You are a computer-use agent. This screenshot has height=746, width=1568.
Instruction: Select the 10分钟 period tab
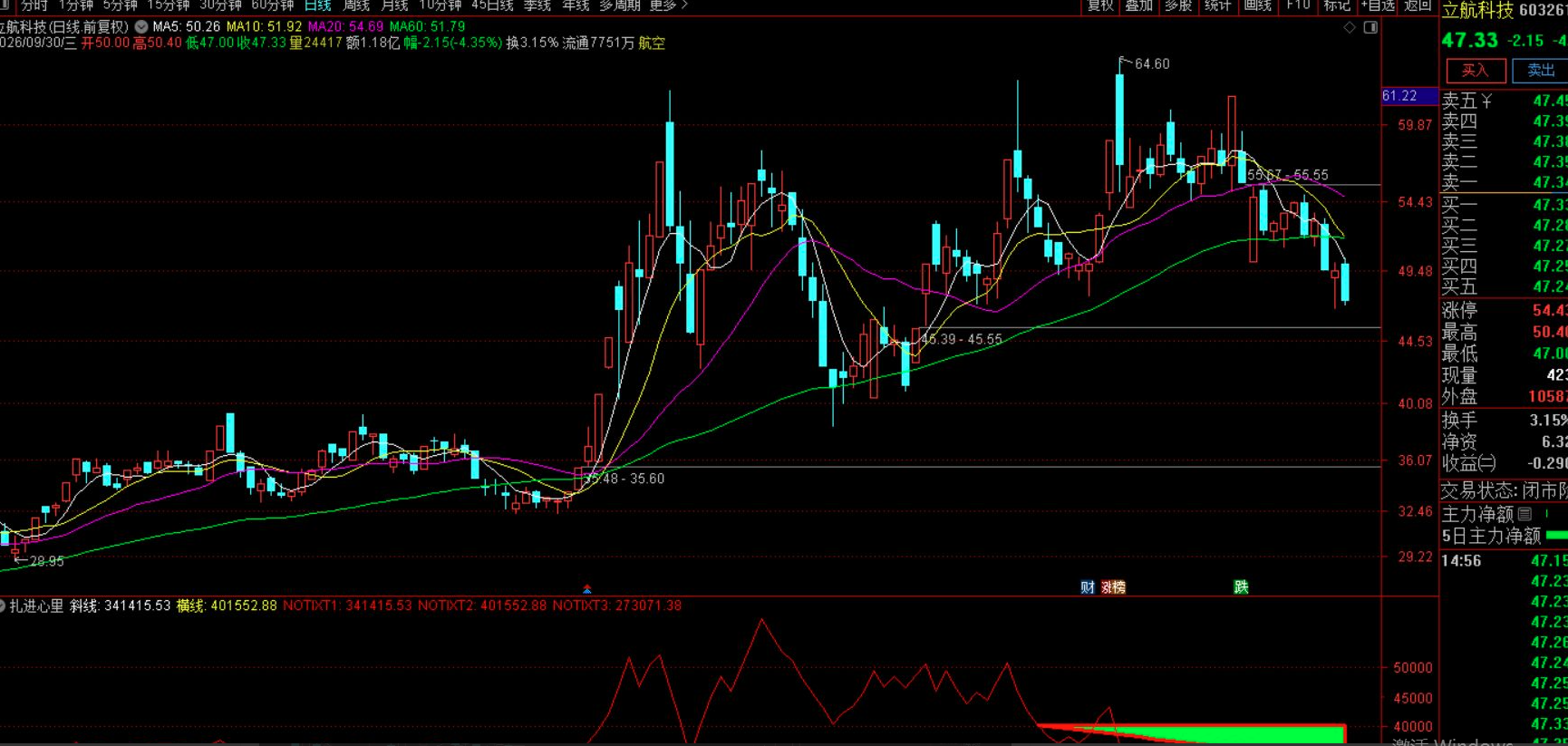click(440, 5)
